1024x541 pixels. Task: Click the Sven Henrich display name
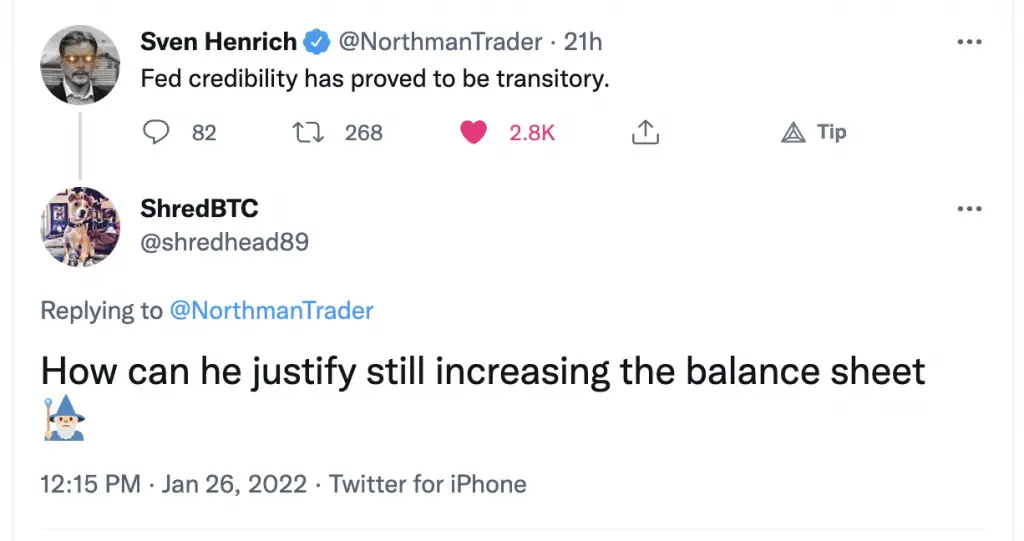pos(219,42)
